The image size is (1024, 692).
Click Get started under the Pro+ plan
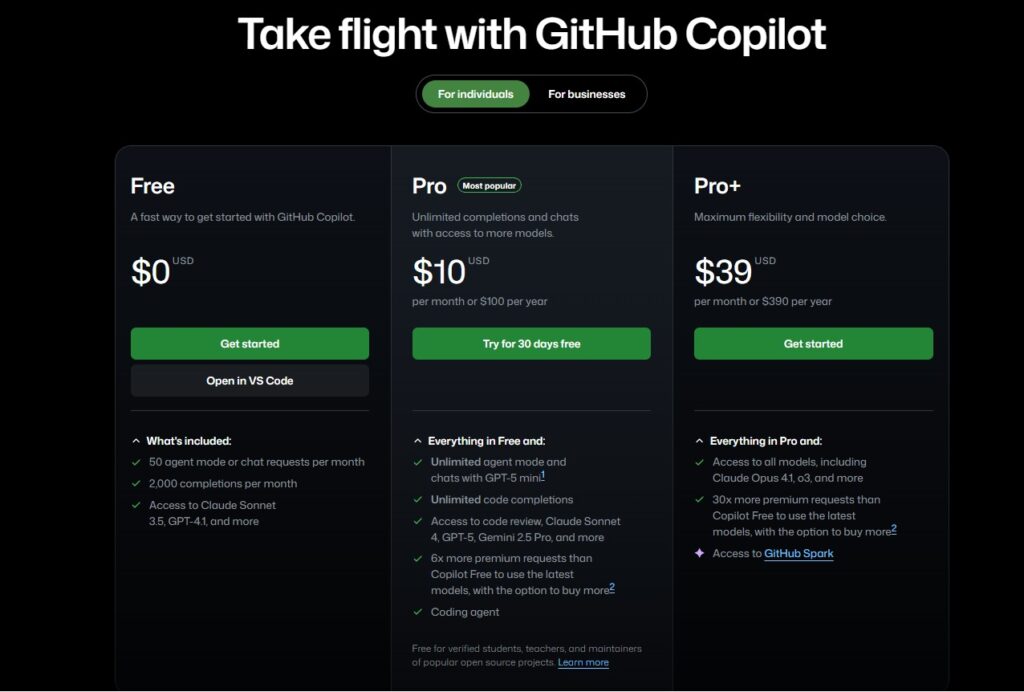(813, 344)
